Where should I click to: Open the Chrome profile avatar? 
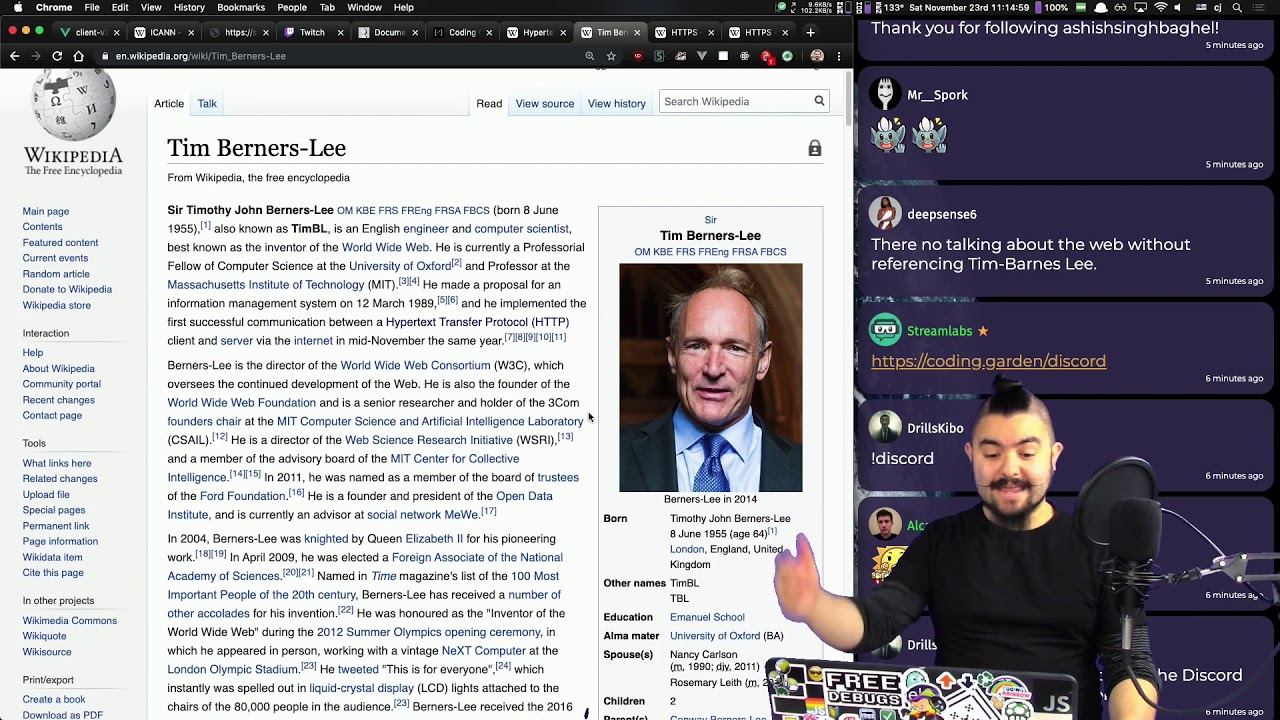tap(817, 56)
